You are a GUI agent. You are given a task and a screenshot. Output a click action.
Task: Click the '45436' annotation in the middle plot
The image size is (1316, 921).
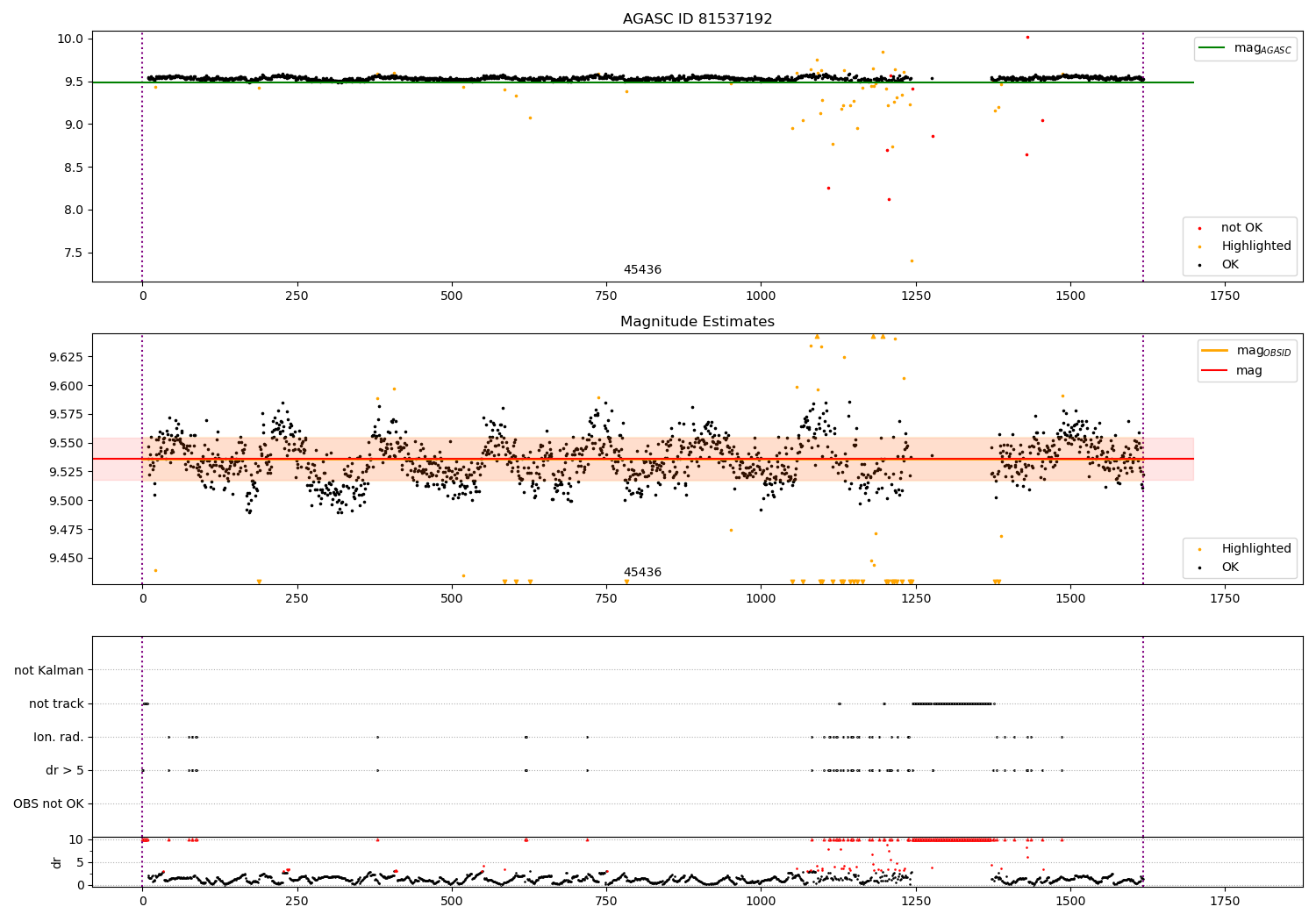pyautogui.click(x=642, y=573)
